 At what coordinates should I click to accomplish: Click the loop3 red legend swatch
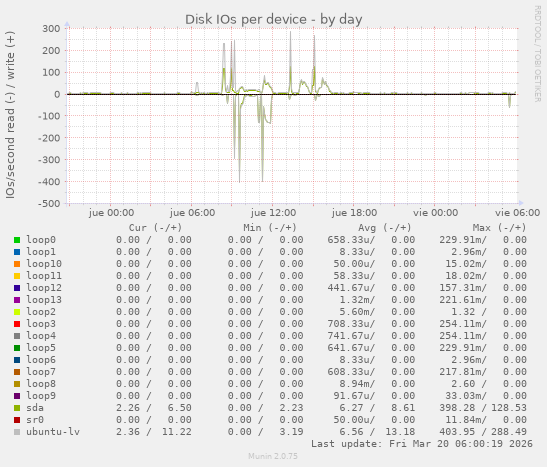click(17, 324)
